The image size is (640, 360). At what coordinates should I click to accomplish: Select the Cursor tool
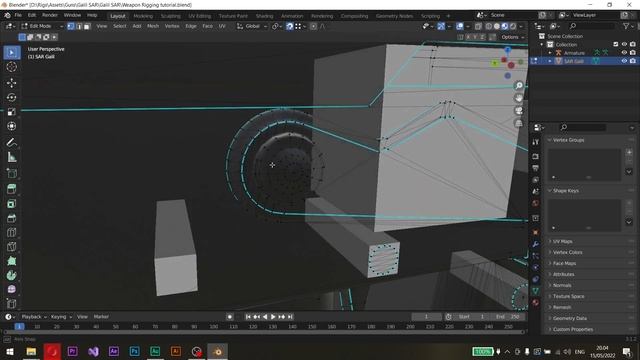point(11,67)
